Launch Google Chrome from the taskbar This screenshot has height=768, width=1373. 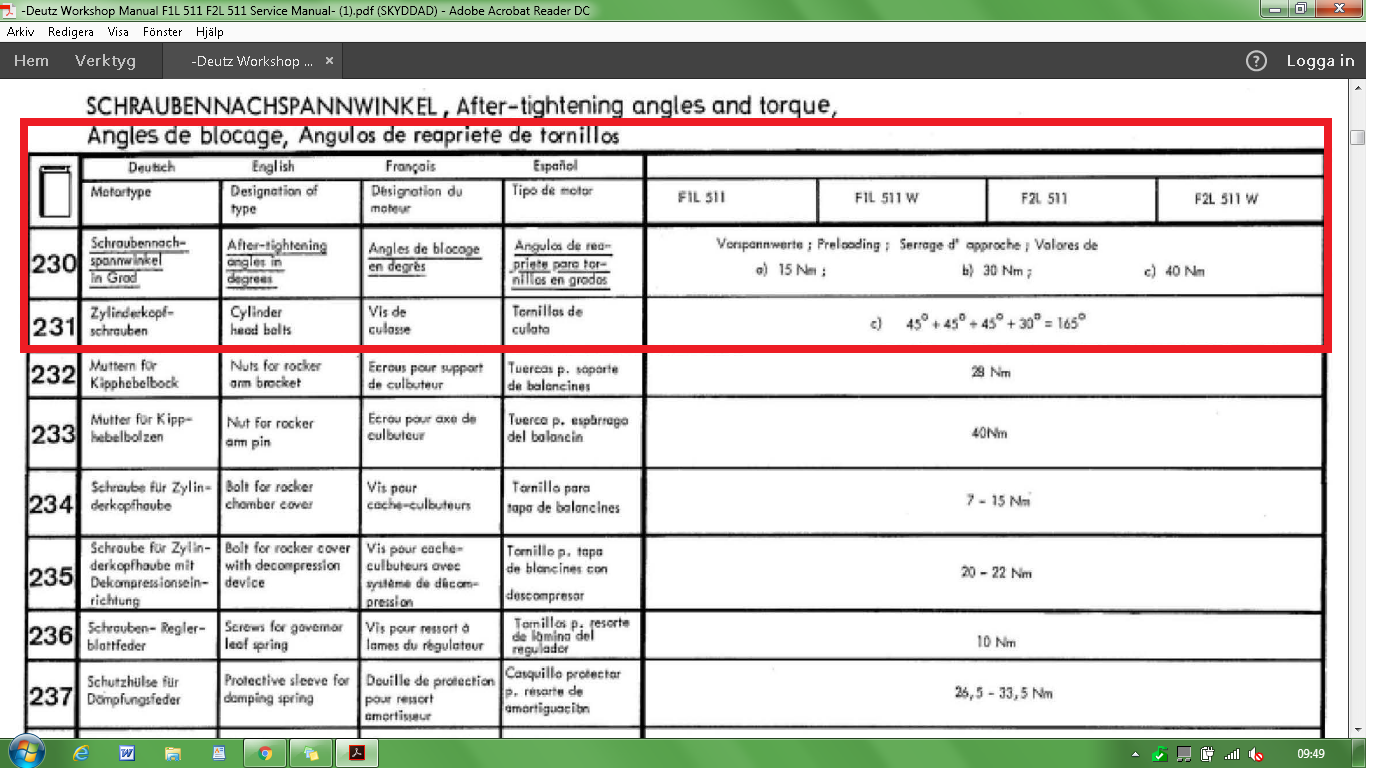265,752
